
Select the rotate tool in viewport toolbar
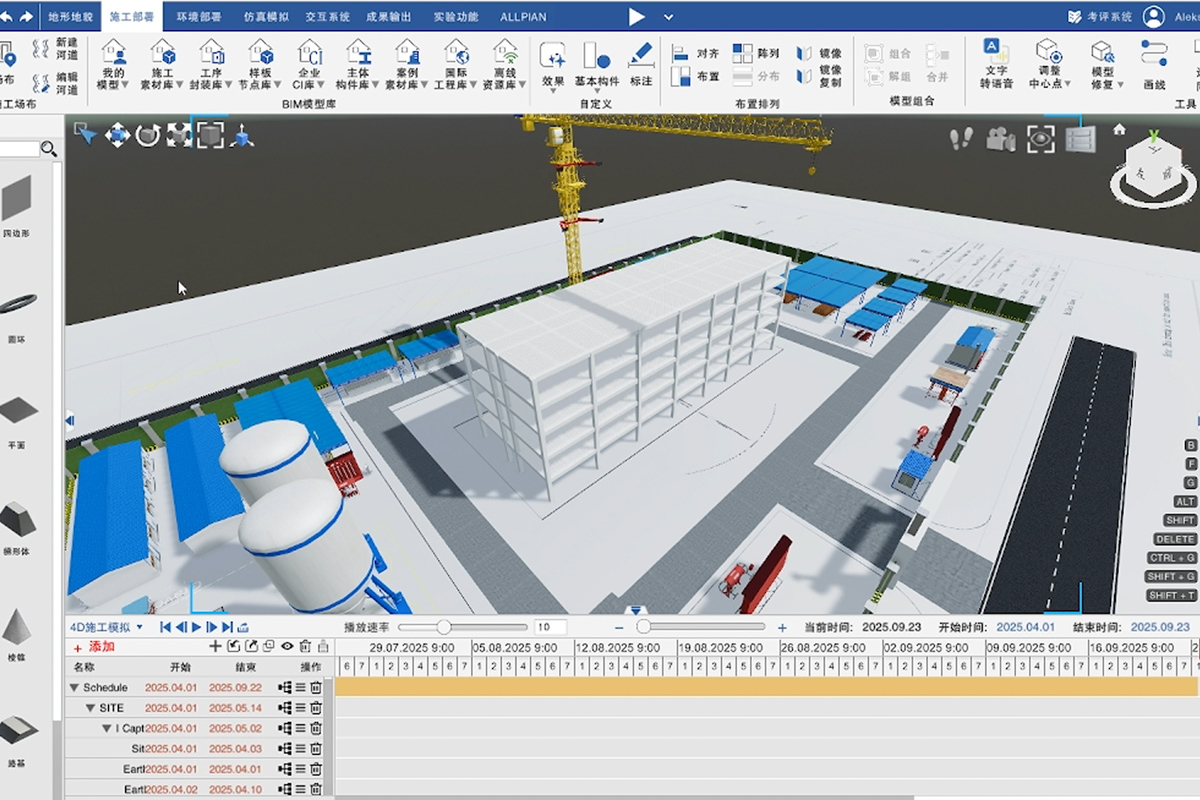click(148, 135)
